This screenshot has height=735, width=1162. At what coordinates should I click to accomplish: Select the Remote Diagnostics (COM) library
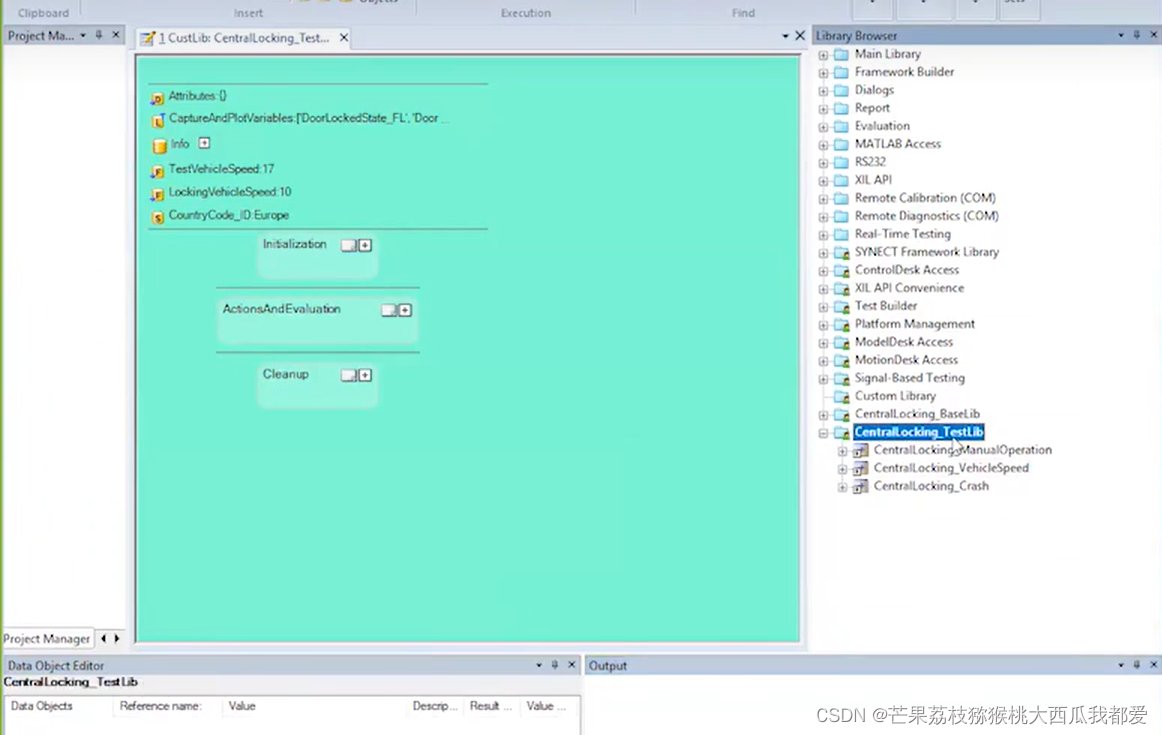click(926, 216)
